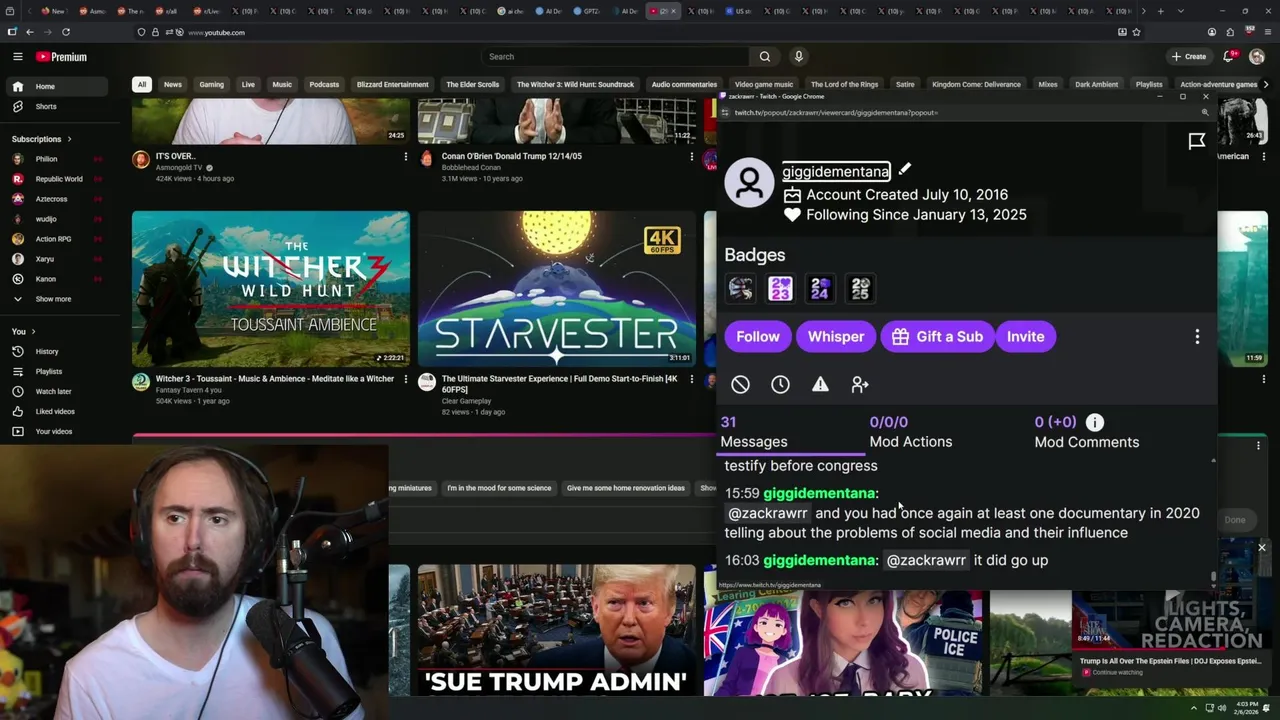Open options for the Starvester video

point(691,379)
